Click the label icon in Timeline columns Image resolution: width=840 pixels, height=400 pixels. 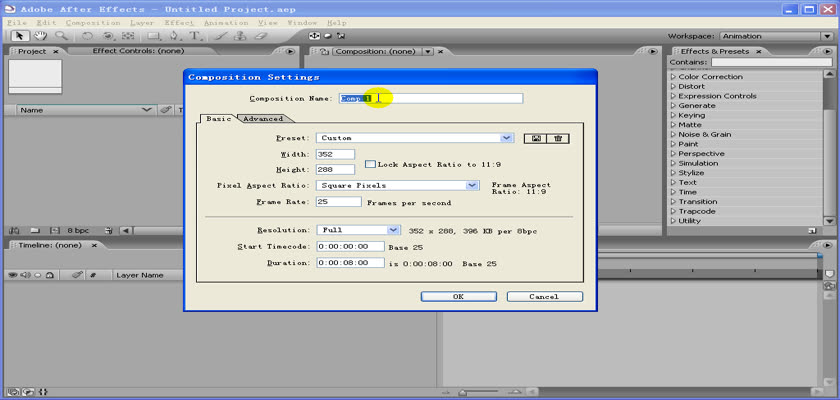click(x=78, y=275)
